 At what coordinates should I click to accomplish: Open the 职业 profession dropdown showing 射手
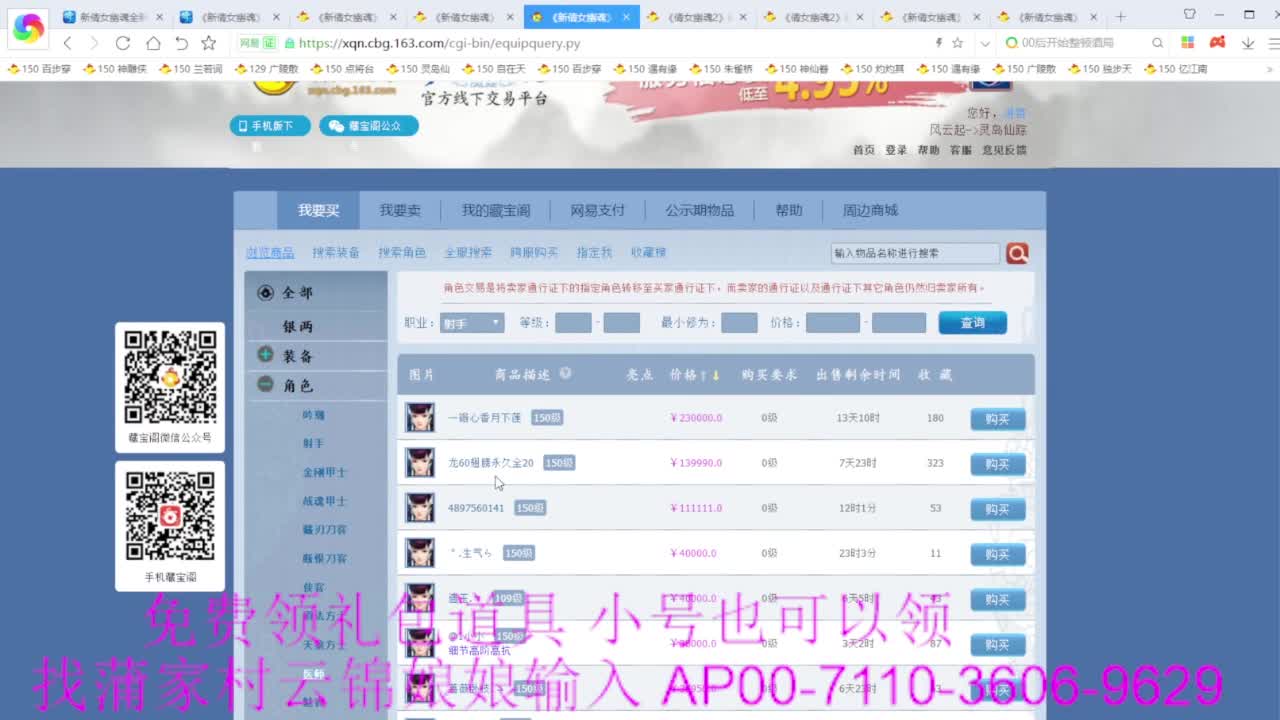pyautogui.click(x=470, y=322)
